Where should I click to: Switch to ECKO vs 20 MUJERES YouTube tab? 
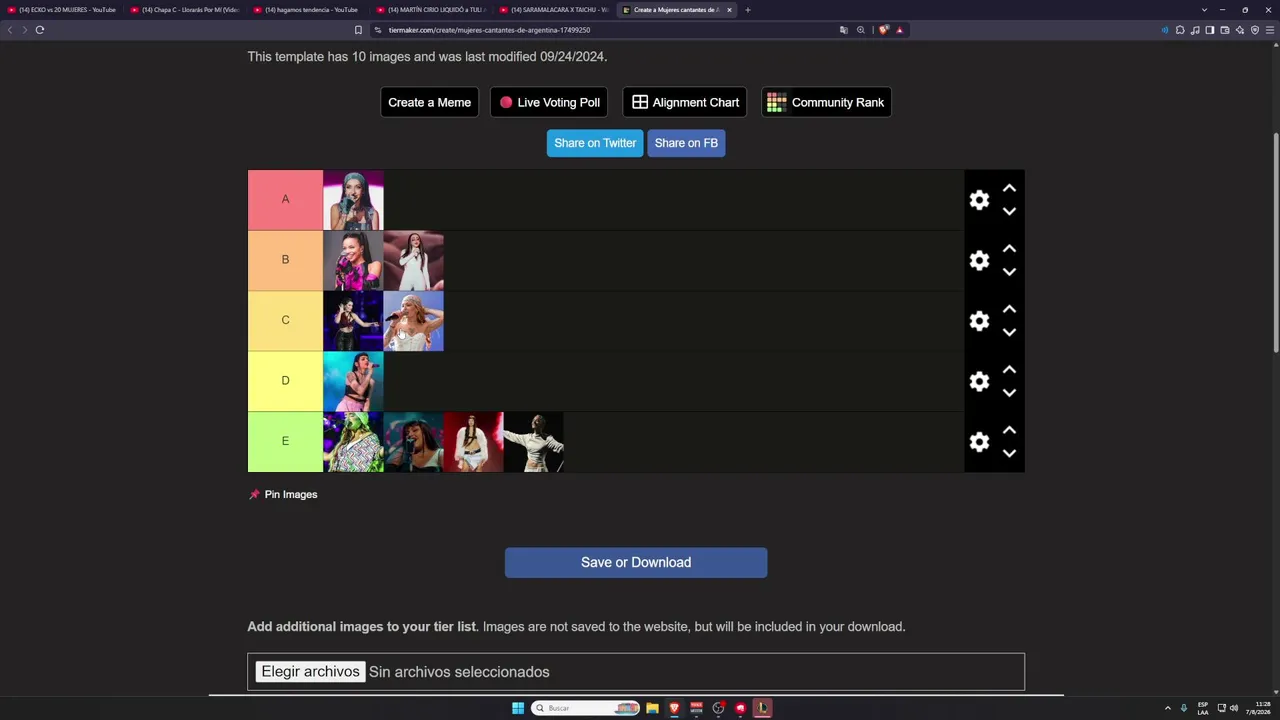[62, 10]
